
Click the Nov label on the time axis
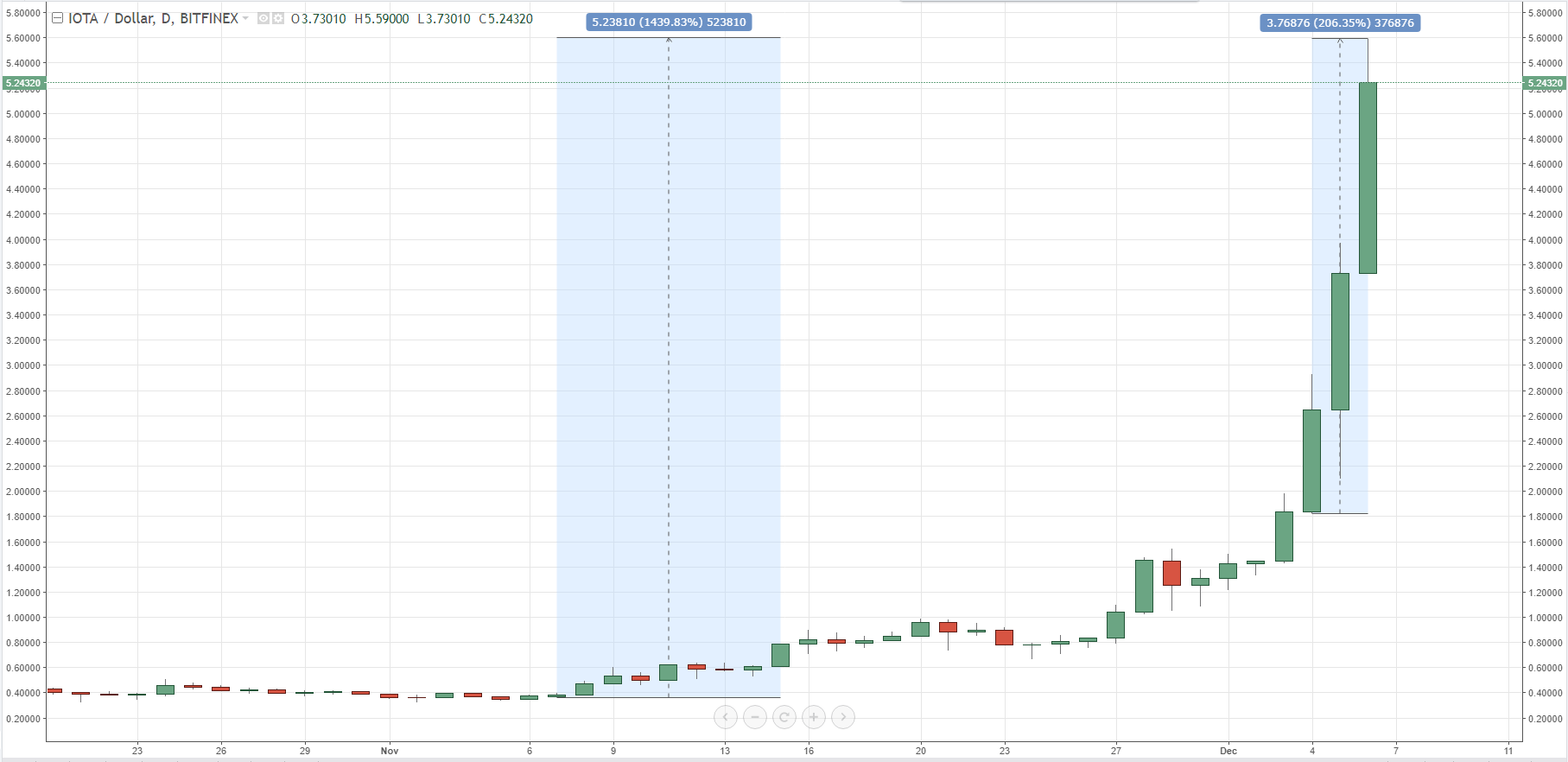coord(390,751)
